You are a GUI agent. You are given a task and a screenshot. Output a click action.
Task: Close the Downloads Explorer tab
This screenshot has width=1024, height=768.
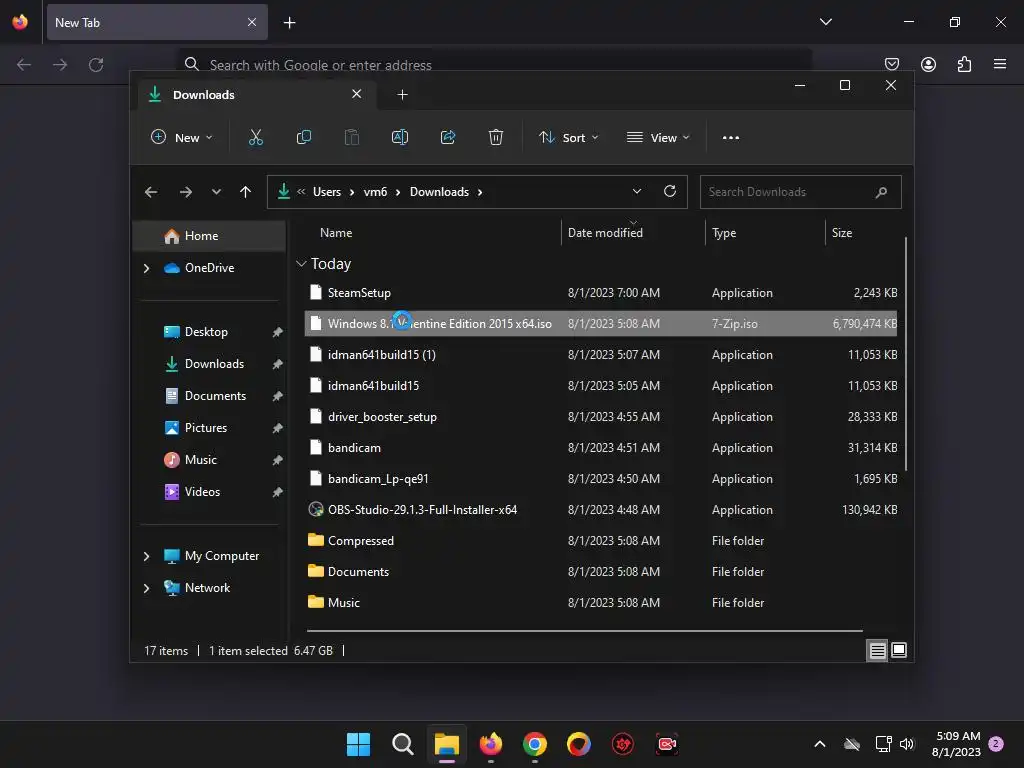pos(357,94)
